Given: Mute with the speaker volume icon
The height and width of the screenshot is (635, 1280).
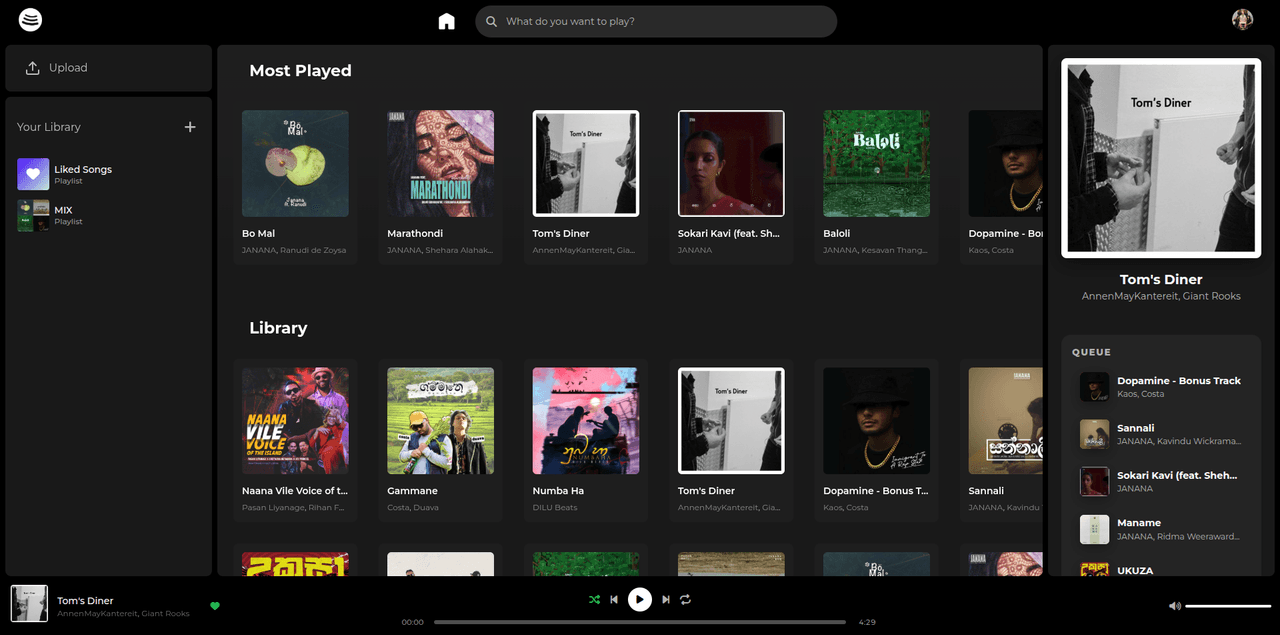Looking at the screenshot, I should point(1175,606).
